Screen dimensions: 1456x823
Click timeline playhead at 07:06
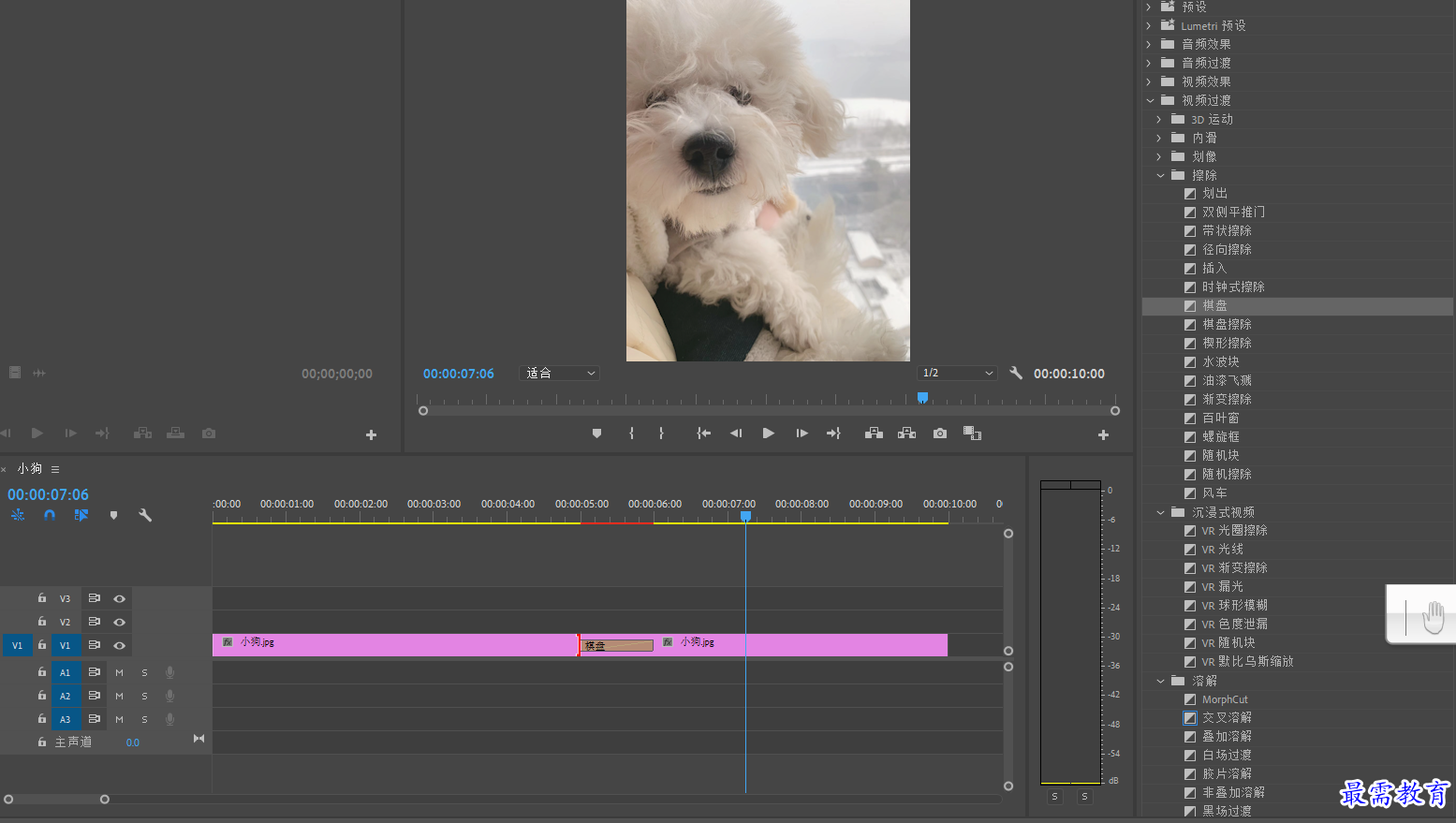pyautogui.click(x=745, y=516)
